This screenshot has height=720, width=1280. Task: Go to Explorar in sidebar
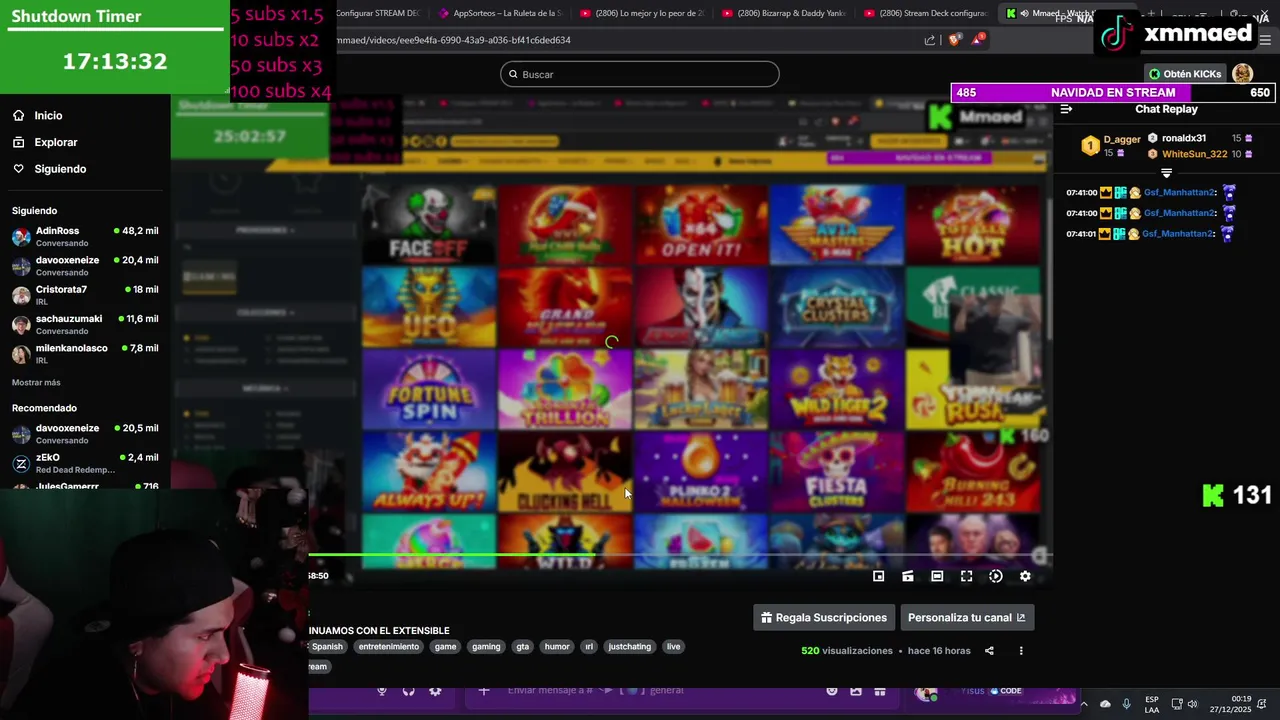(x=55, y=142)
